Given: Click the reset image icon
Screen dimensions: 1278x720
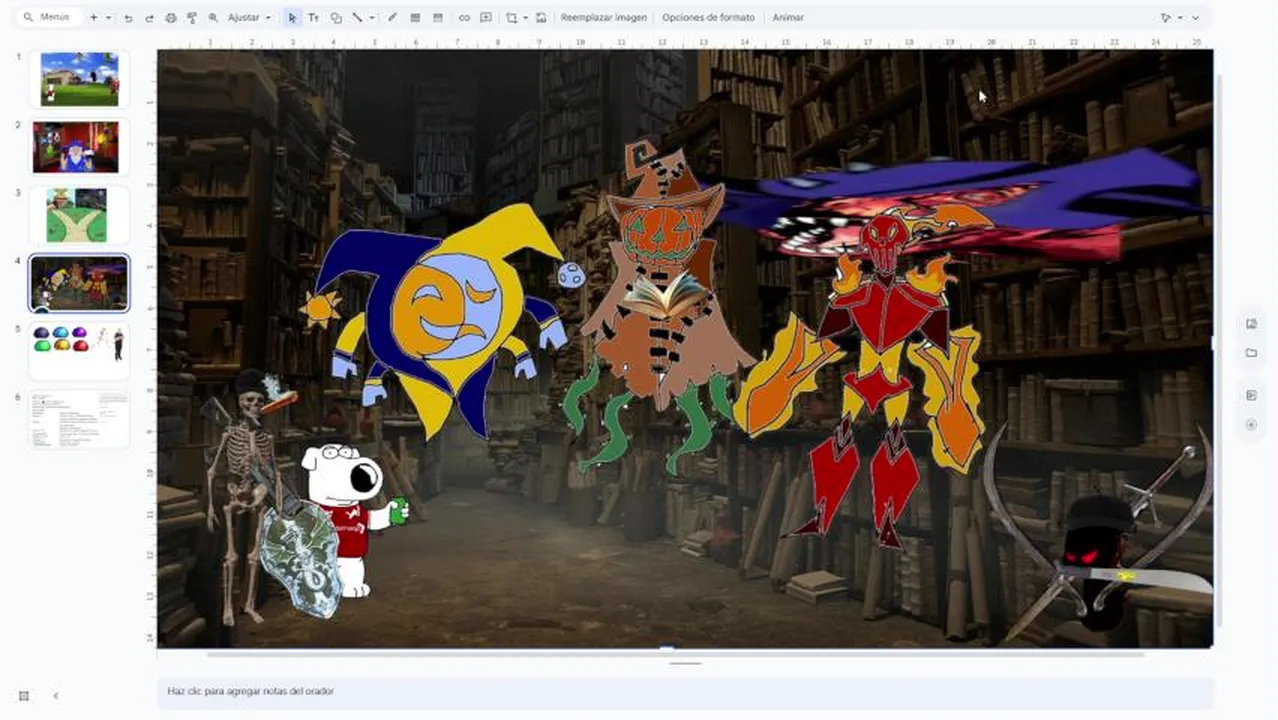Looking at the screenshot, I should coord(541,17).
